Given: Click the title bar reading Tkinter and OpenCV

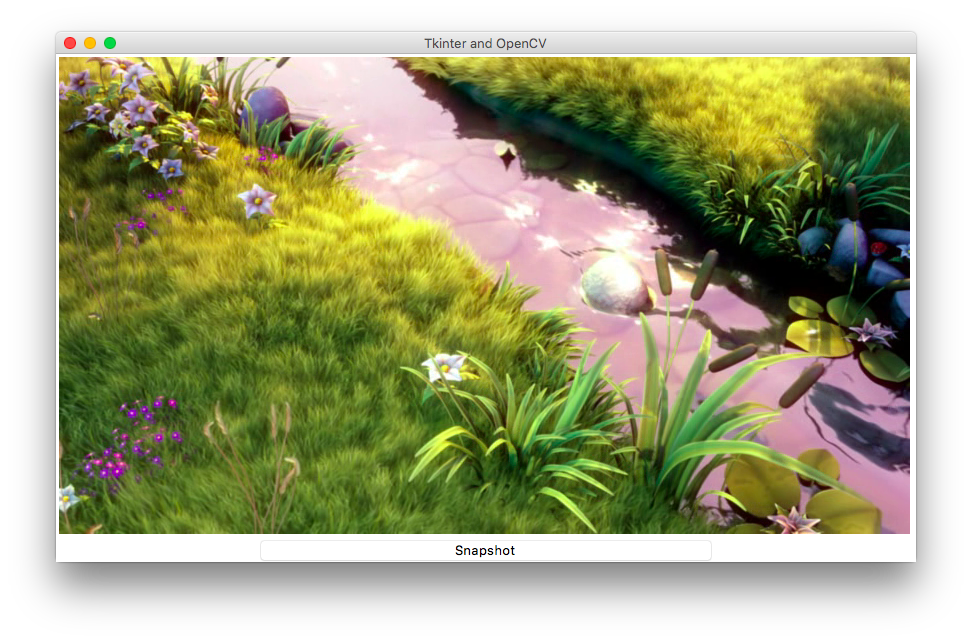Looking at the screenshot, I should [x=485, y=43].
